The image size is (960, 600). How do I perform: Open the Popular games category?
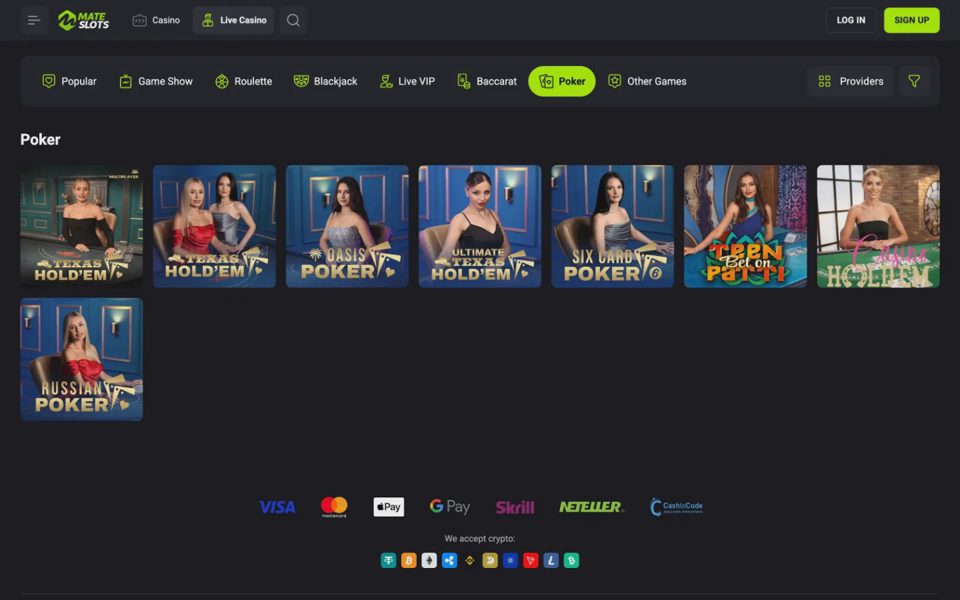pyautogui.click(x=69, y=81)
